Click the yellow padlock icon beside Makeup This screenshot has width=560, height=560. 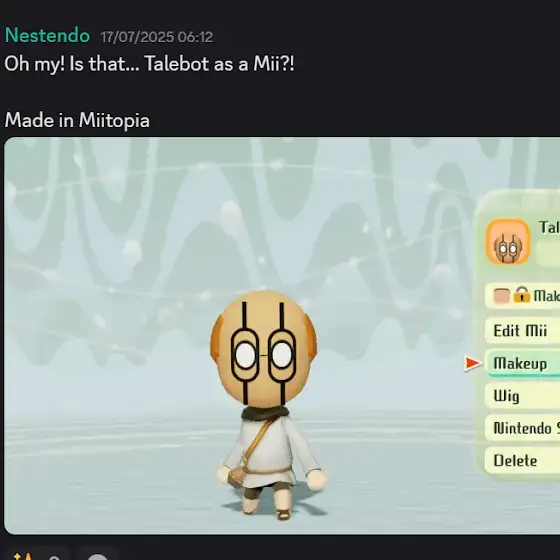pyautogui.click(x=521, y=295)
